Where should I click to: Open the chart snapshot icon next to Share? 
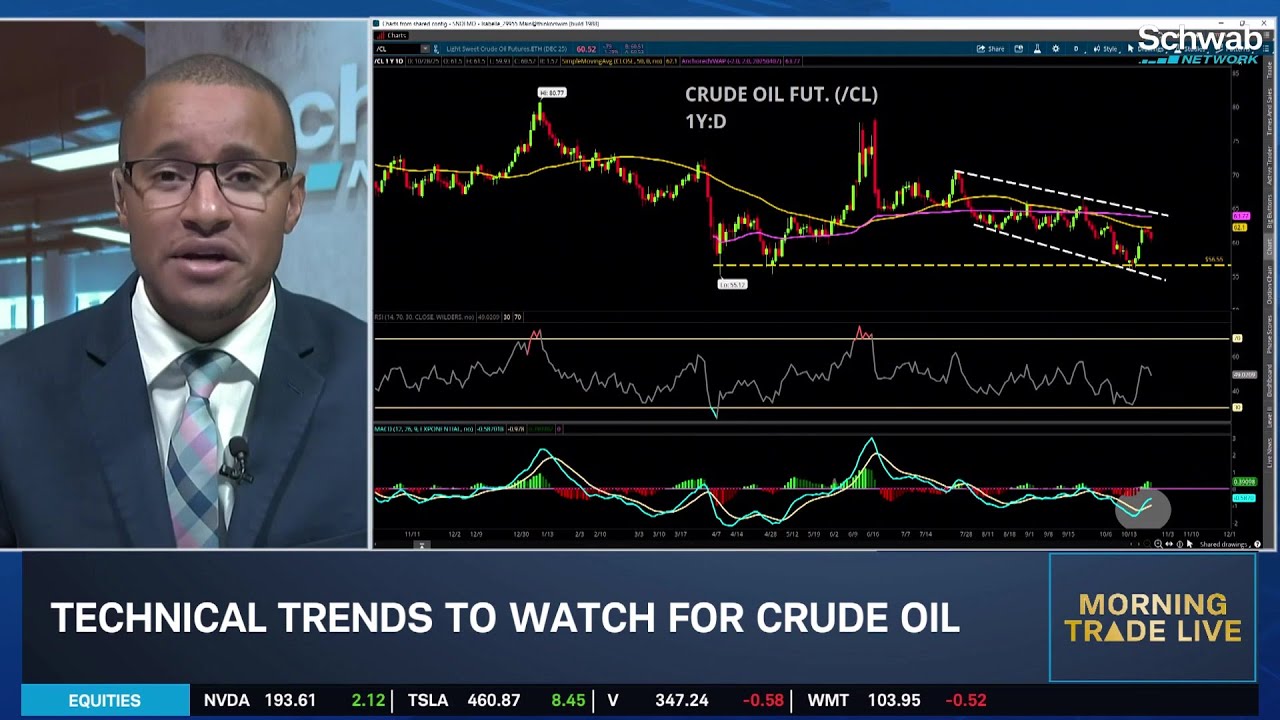(x=1019, y=49)
